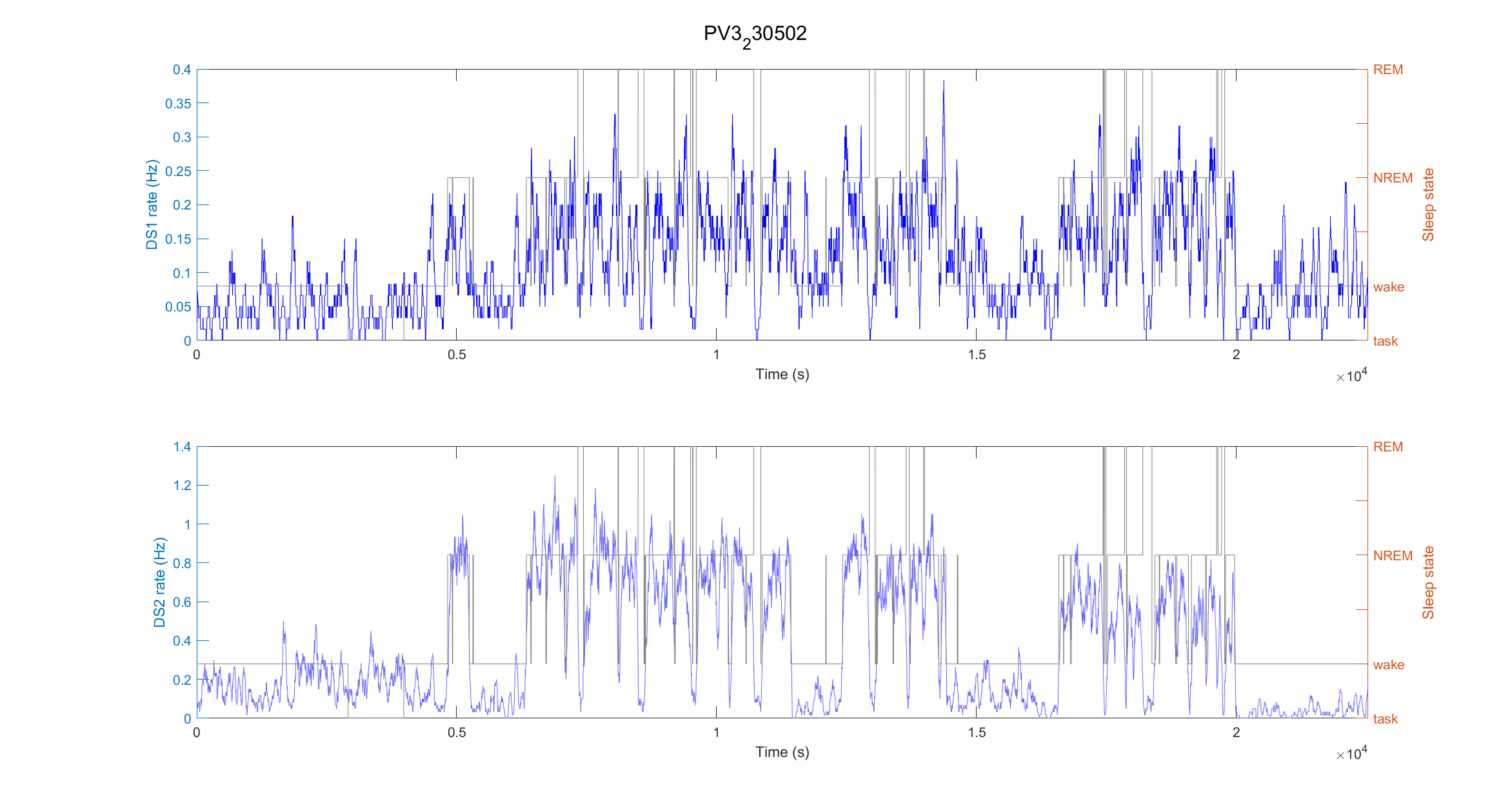The image size is (1512, 806).
Task: Click the REM tick label on the bottom plot
Action: click(1388, 447)
